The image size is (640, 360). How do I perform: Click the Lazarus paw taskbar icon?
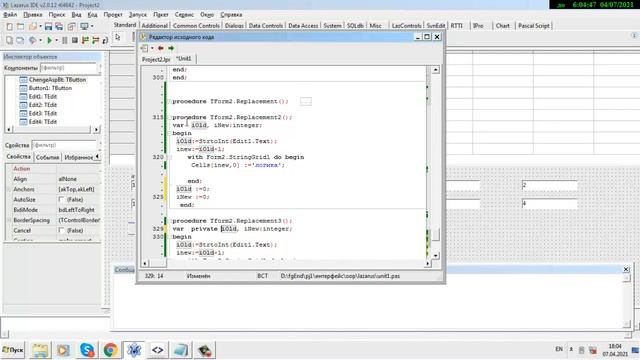coord(134,350)
